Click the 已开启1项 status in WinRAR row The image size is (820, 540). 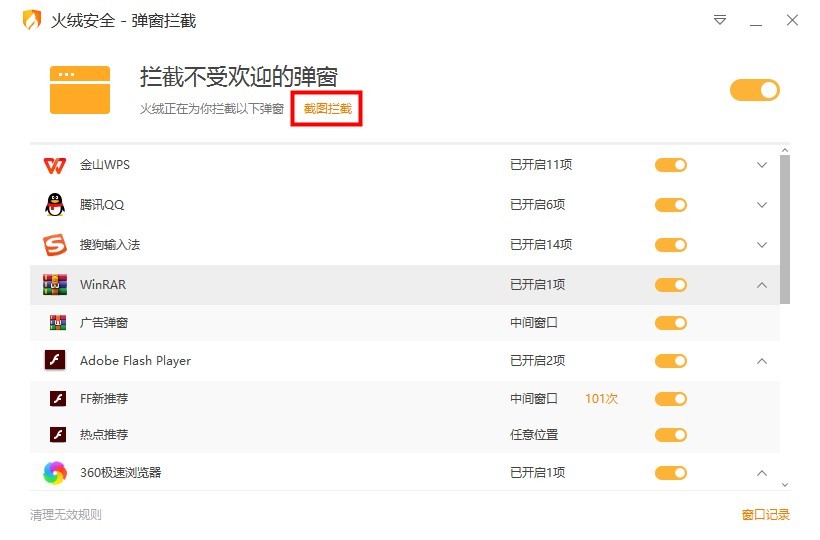pyautogui.click(x=538, y=284)
